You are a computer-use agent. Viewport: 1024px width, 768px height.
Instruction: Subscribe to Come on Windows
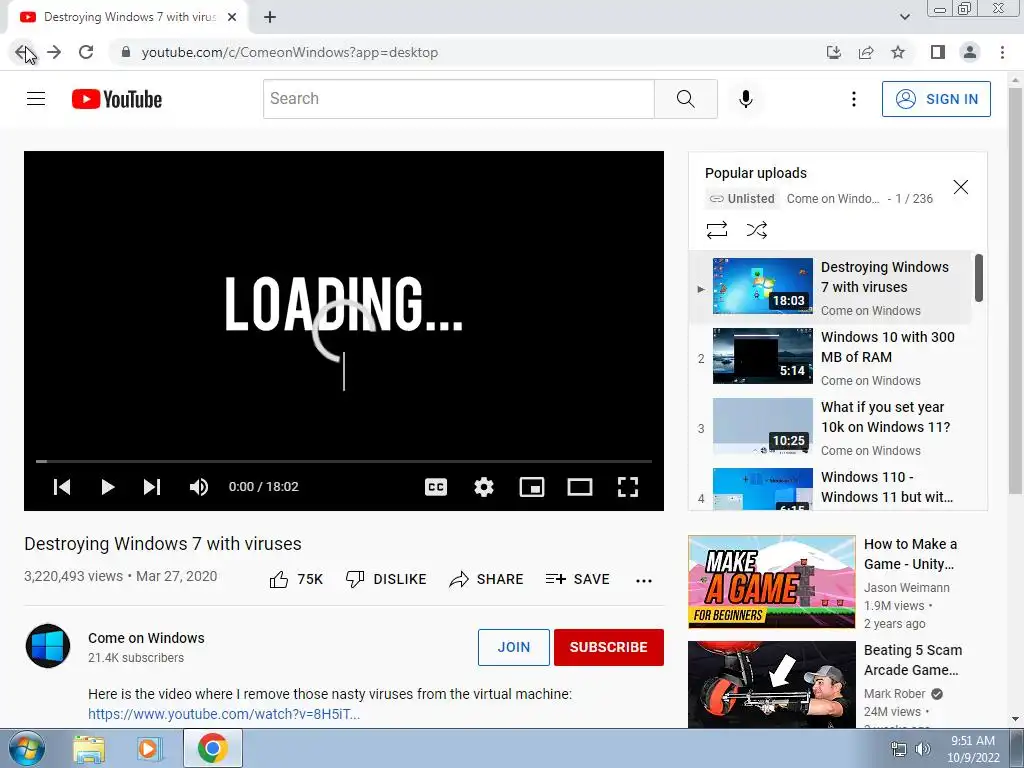coord(609,647)
